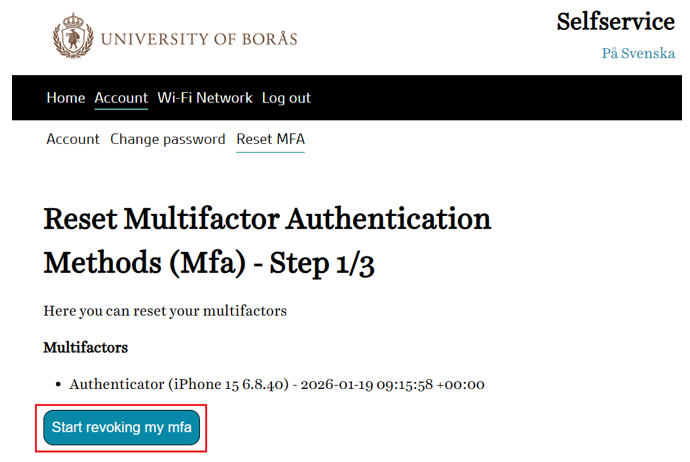Click the University of Borås crest logo
Screen dimensions: 690x462
point(72,38)
